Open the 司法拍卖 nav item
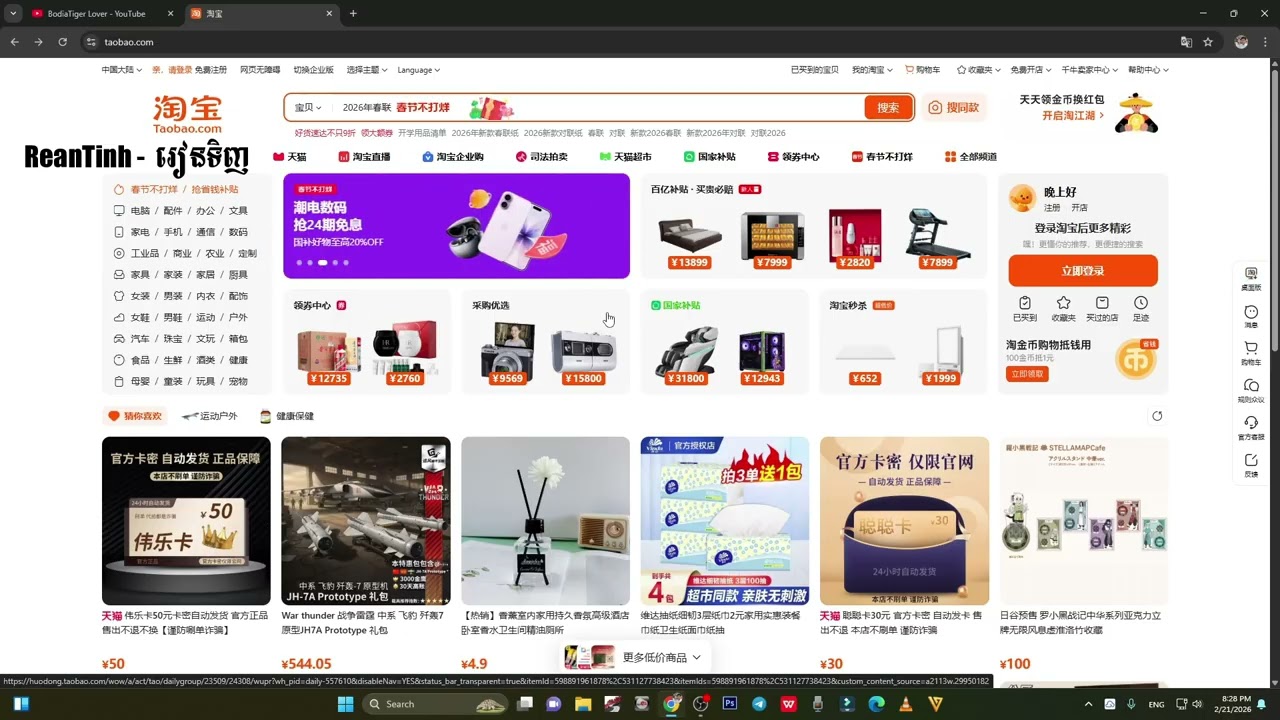 [x=541, y=157]
